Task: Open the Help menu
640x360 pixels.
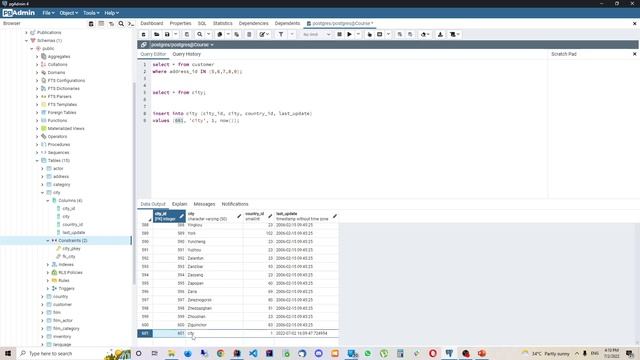Action: [111, 13]
